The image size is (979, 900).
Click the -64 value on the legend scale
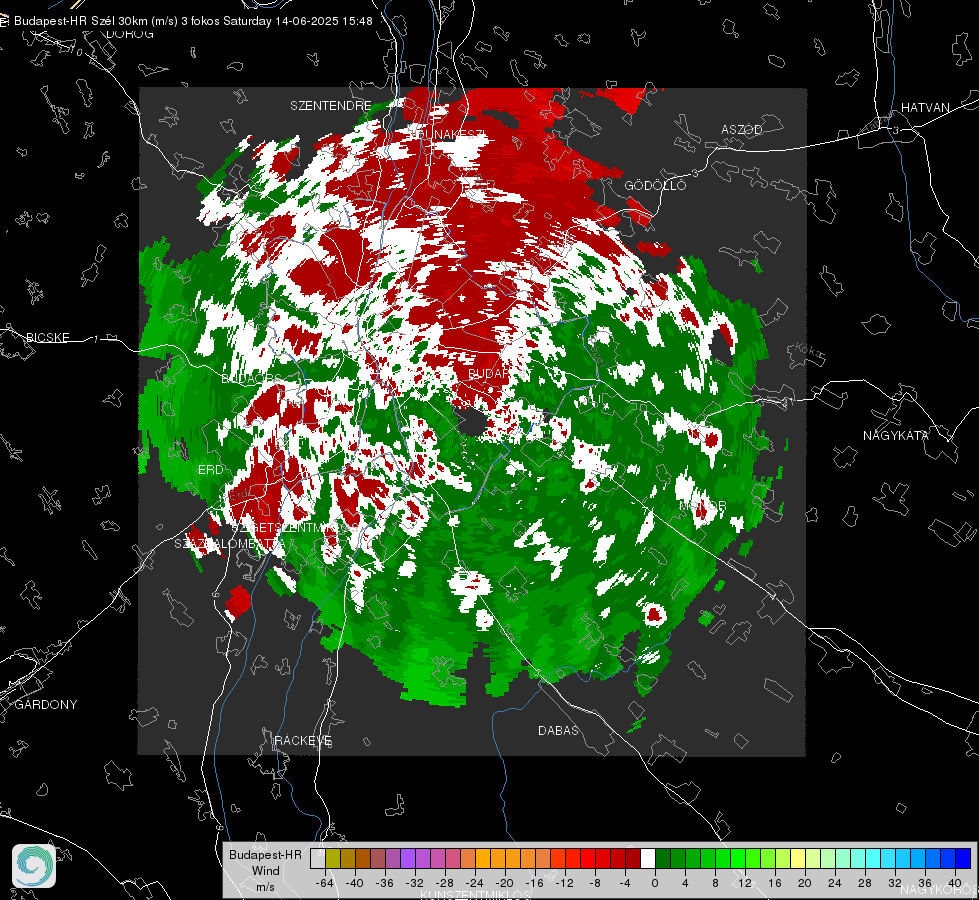coord(325,883)
